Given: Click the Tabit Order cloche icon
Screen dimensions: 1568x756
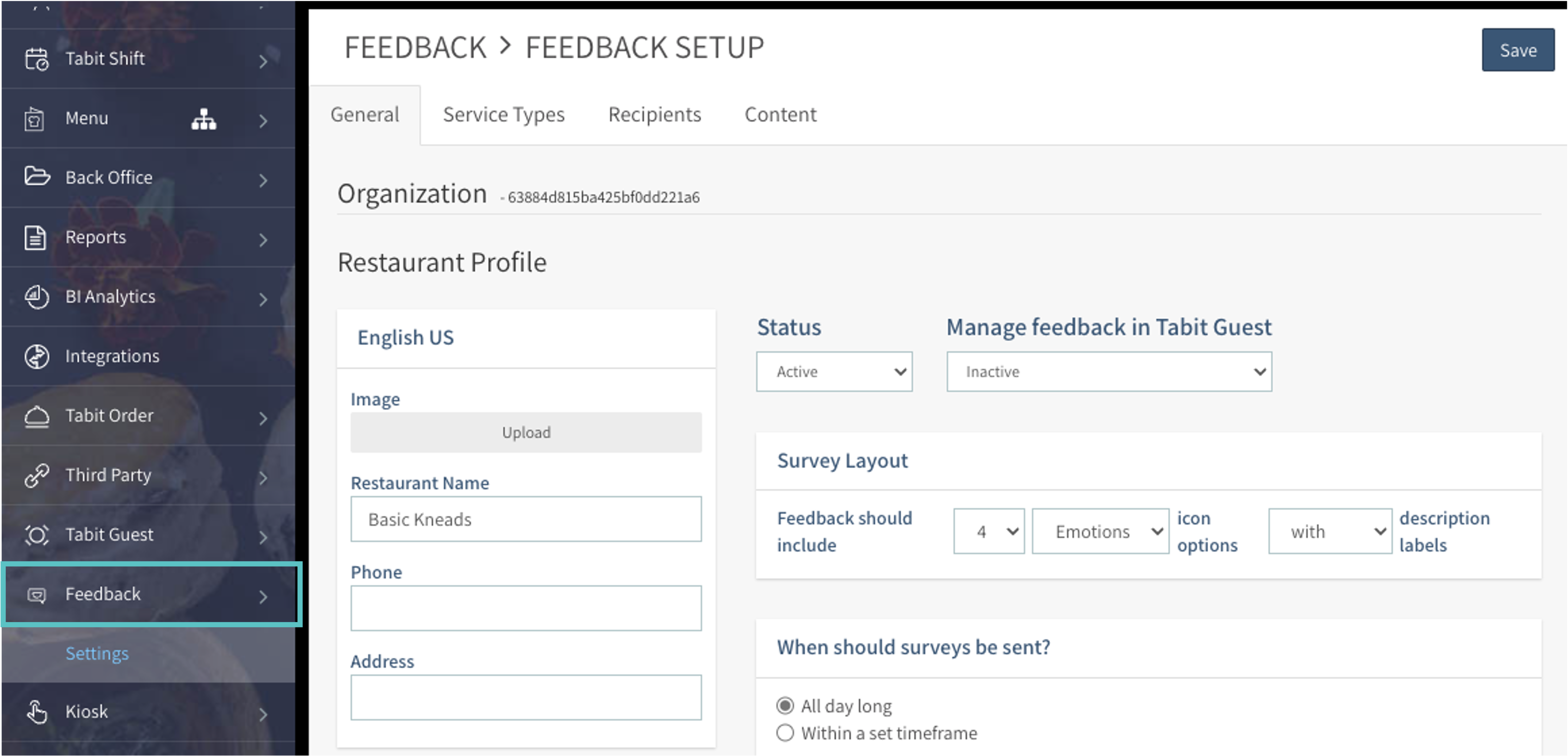Looking at the screenshot, I should coord(37,416).
